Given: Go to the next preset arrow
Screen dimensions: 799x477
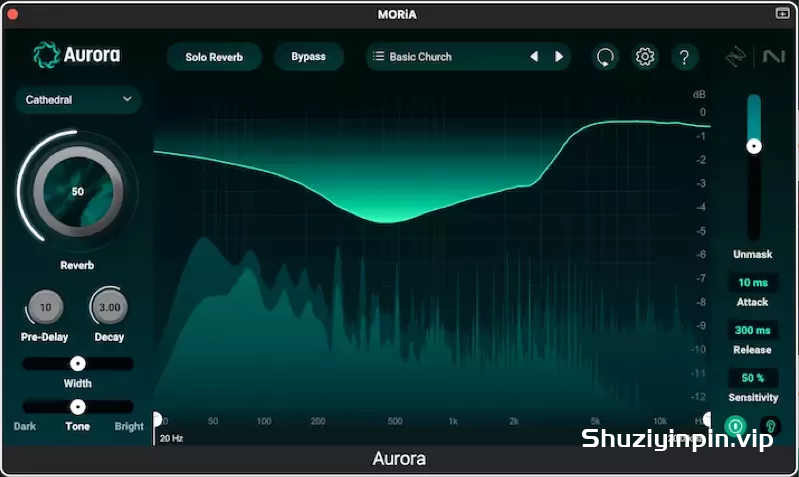Looking at the screenshot, I should pyautogui.click(x=558, y=57).
